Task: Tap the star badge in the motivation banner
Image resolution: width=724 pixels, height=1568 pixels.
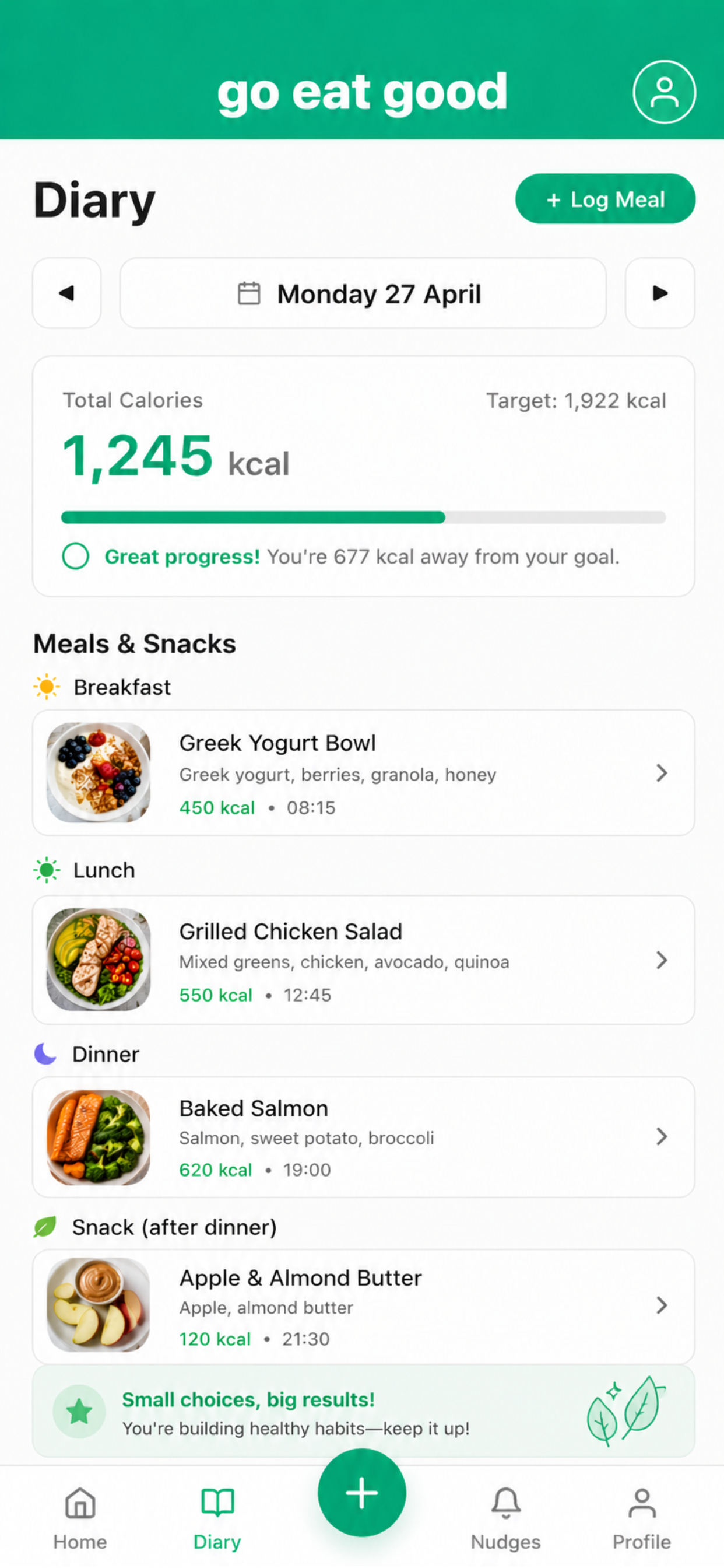Action: tap(79, 1411)
